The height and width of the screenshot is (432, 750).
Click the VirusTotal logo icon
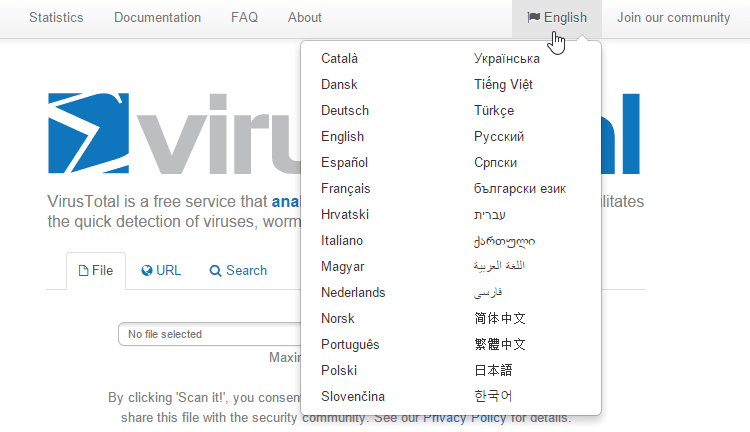(88, 133)
